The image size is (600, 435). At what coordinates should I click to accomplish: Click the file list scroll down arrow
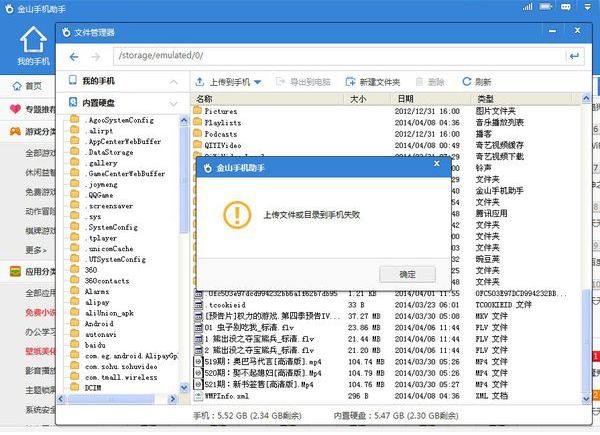tap(586, 399)
